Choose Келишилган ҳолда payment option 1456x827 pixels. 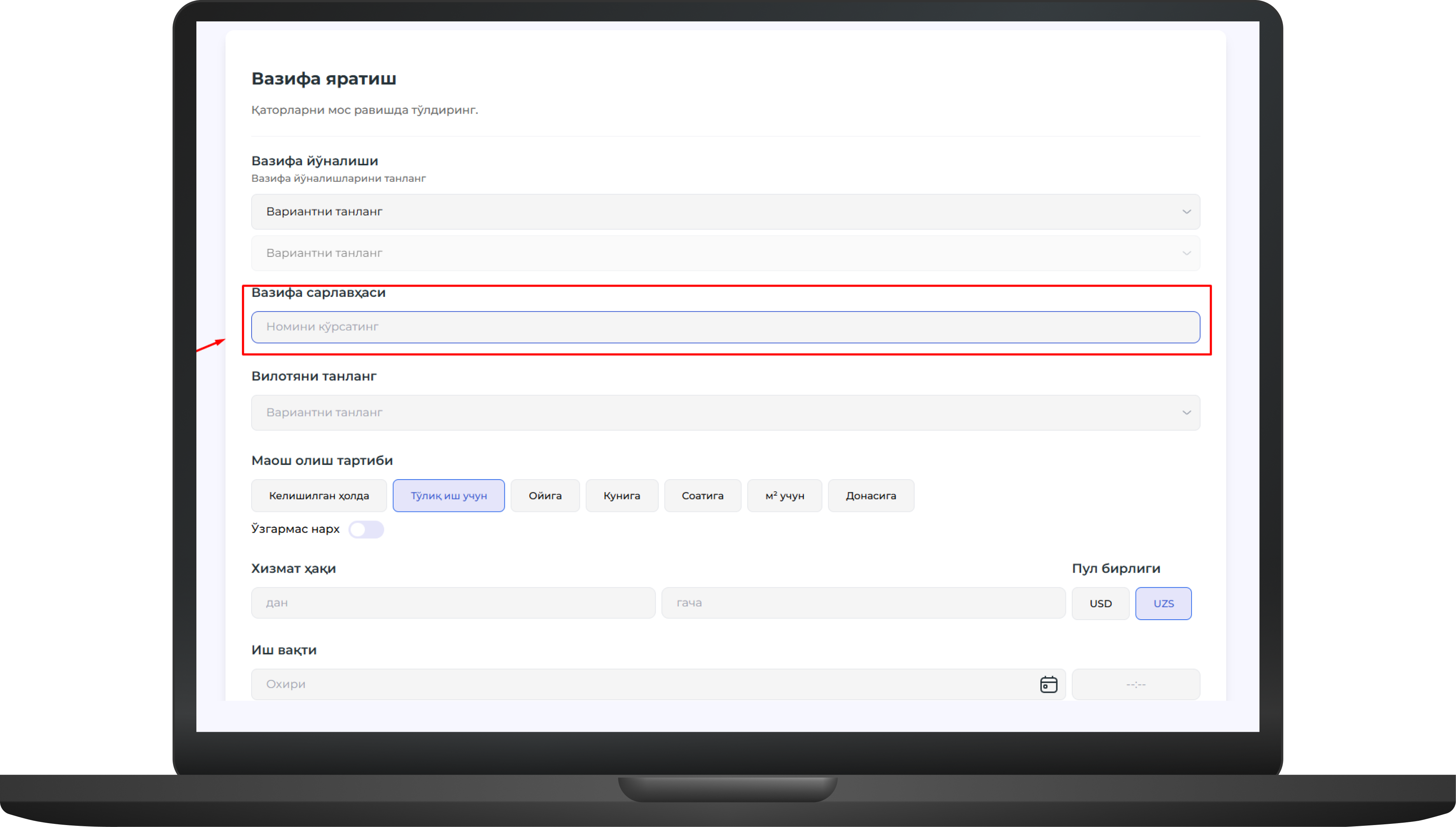pyautogui.click(x=318, y=496)
